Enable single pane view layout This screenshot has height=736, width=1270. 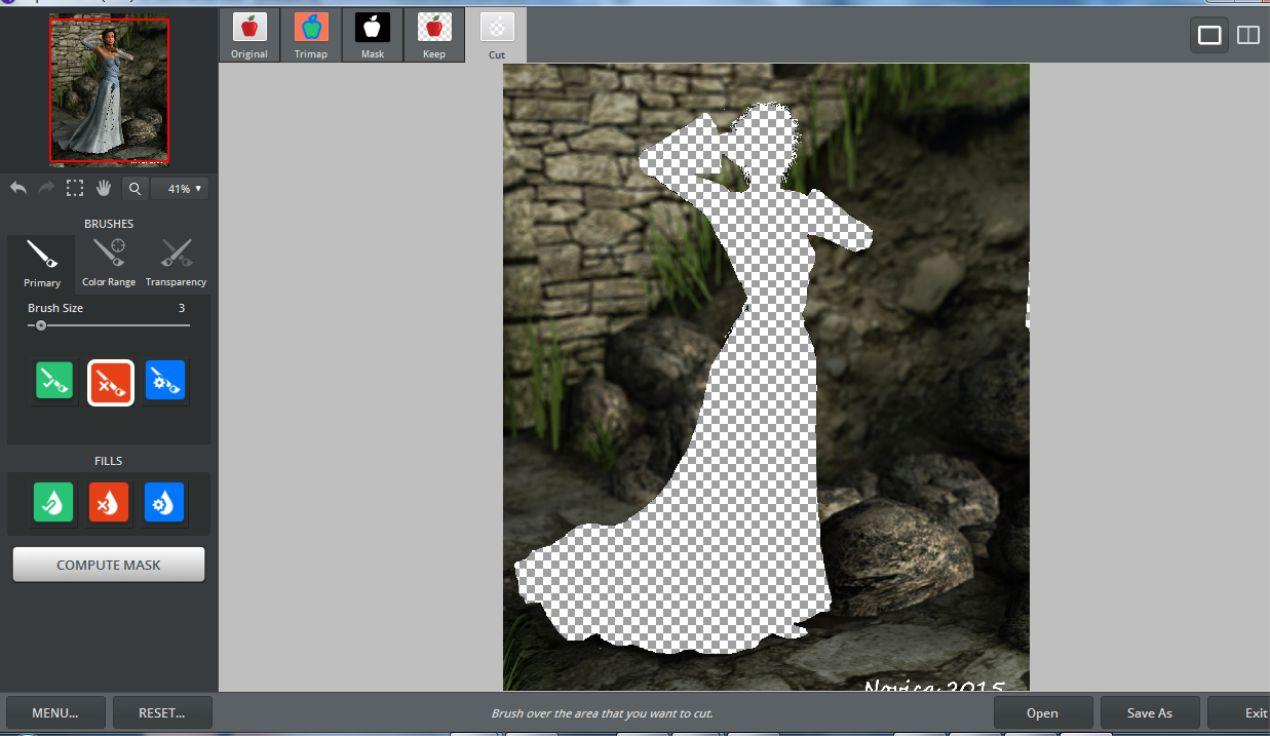[1210, 35]
